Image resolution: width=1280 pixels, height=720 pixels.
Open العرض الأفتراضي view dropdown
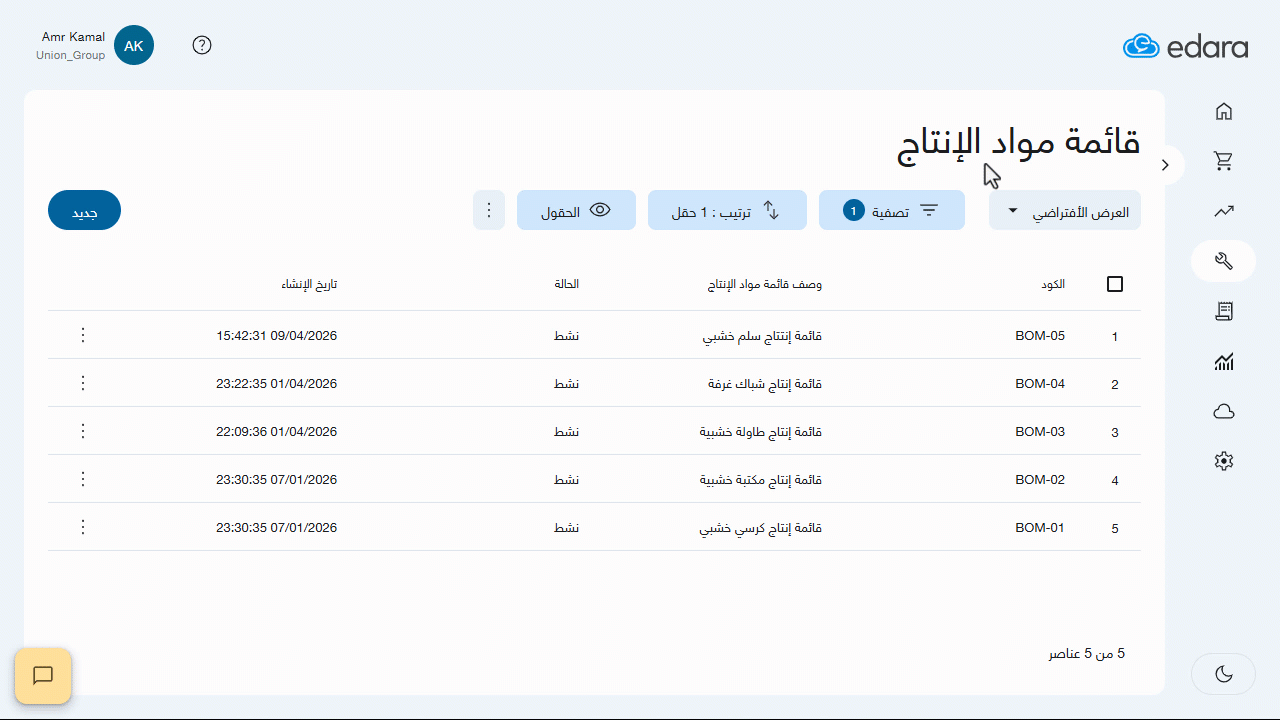tap(1065, 210)
